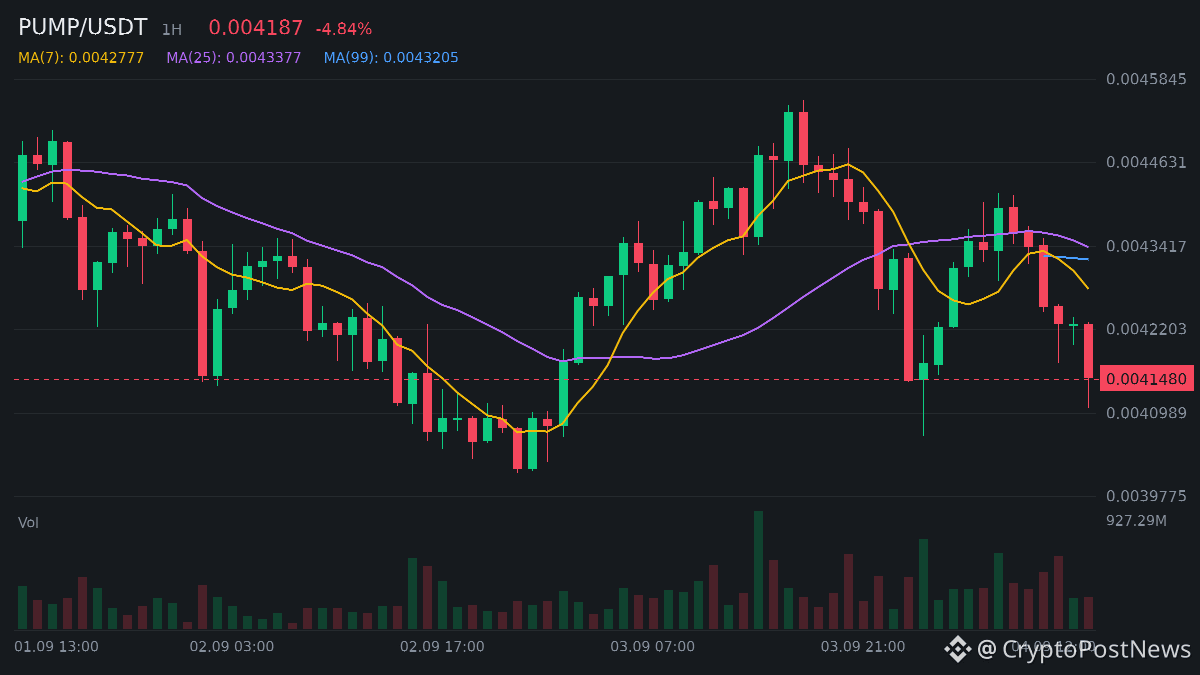Click the red current price tag 0.0041480
The width and height of the screenshot is (1200, 675).
click(x=1147, y=379)
